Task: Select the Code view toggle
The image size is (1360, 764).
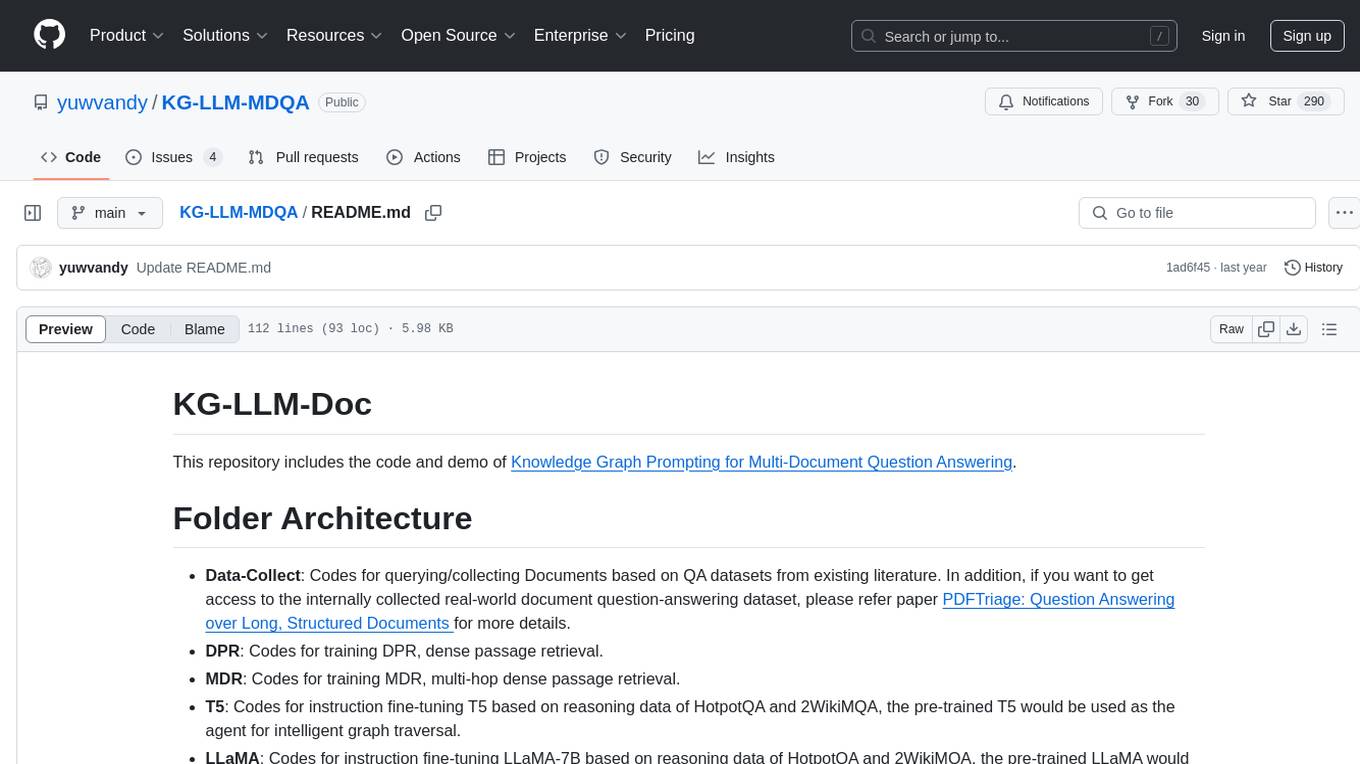Action: point(138,329)
